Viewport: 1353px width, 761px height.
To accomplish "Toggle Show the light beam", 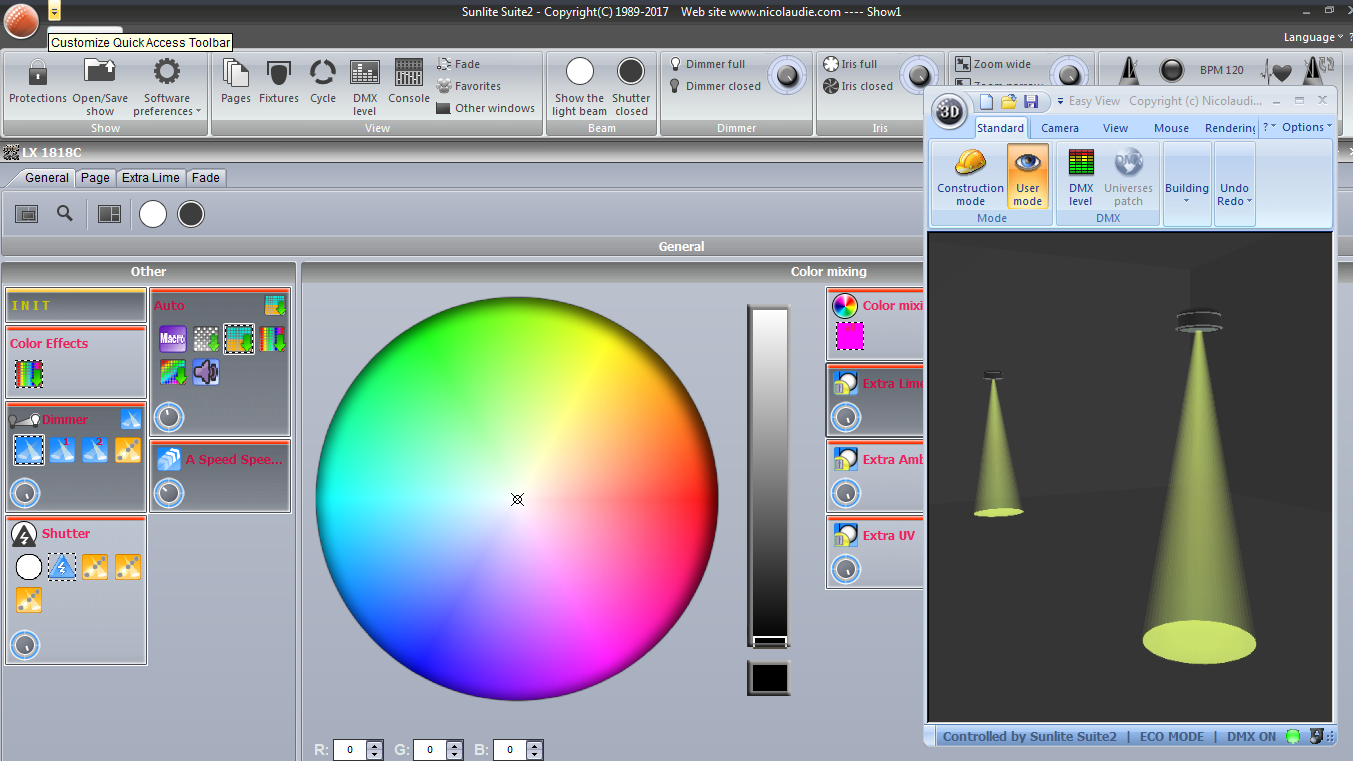I will click(x=580, y=86).
